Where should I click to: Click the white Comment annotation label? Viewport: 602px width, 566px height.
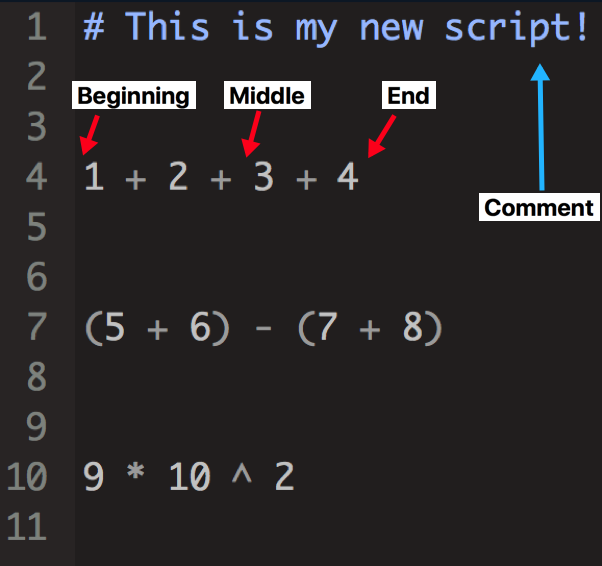(539, 208)
